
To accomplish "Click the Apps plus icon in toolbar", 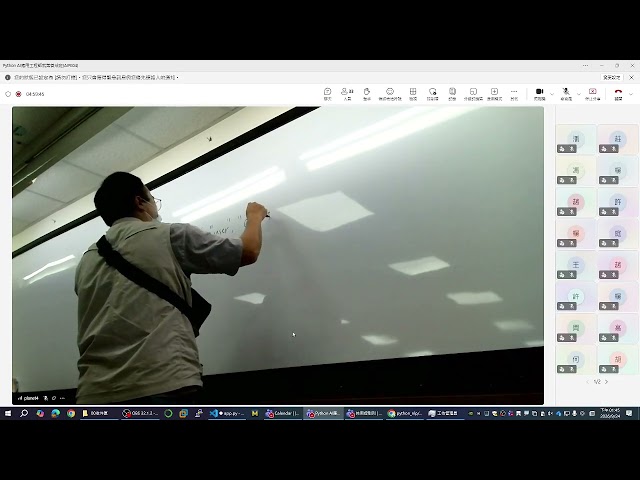I will (x=494, y=93).
